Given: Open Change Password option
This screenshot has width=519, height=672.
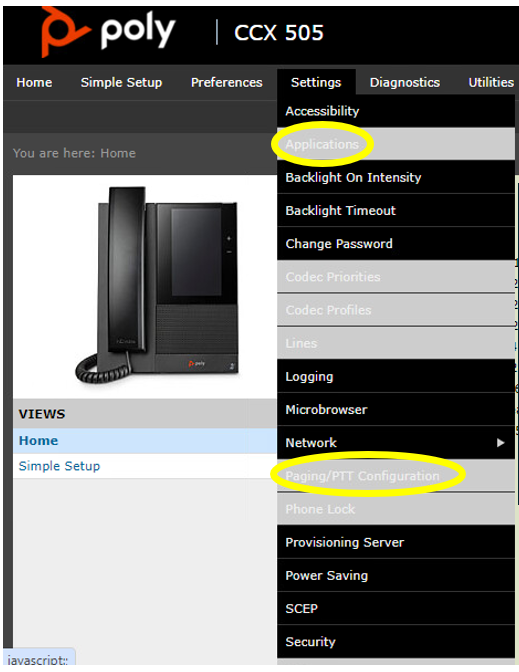Looking at the screenshot, I should (x=396, y=243).
